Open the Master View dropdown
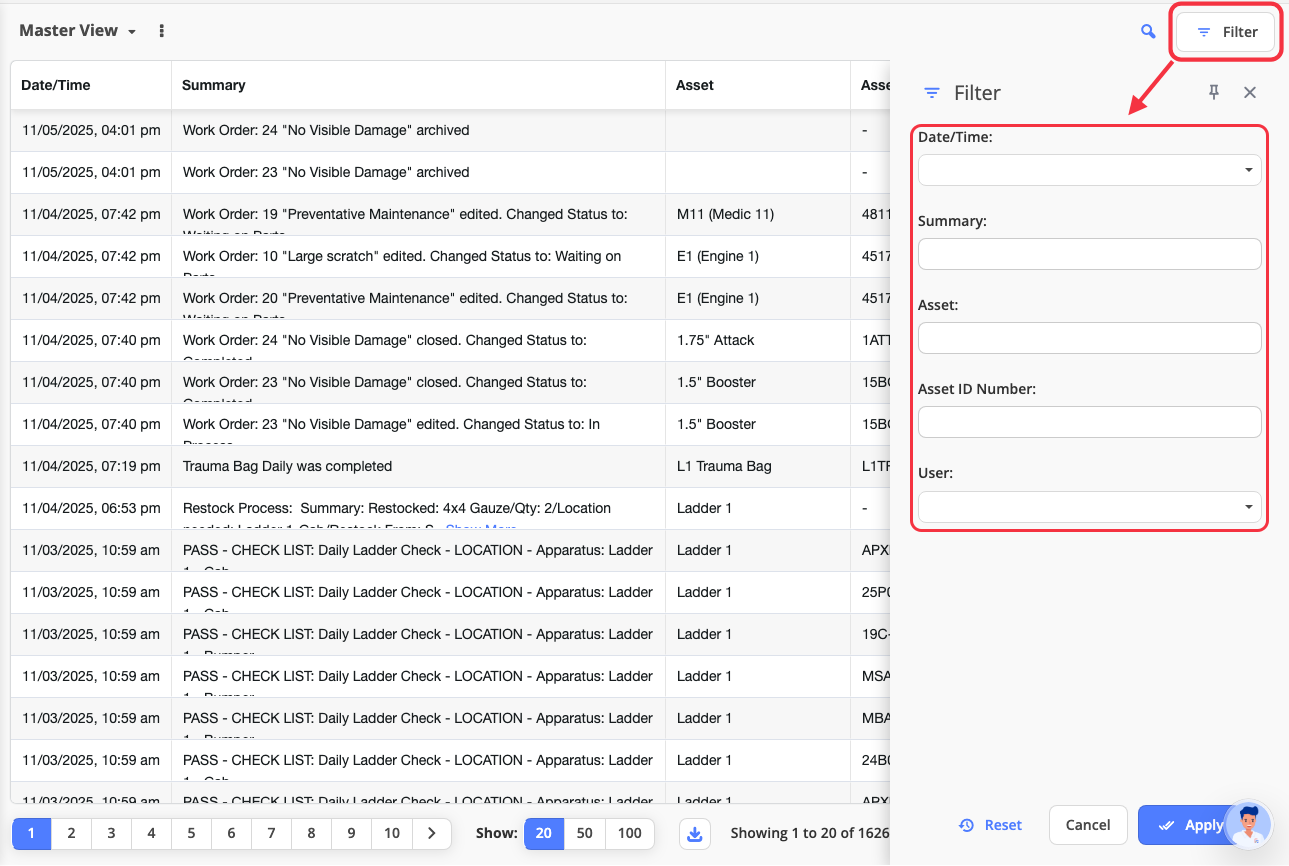 (x=78, y=31)
